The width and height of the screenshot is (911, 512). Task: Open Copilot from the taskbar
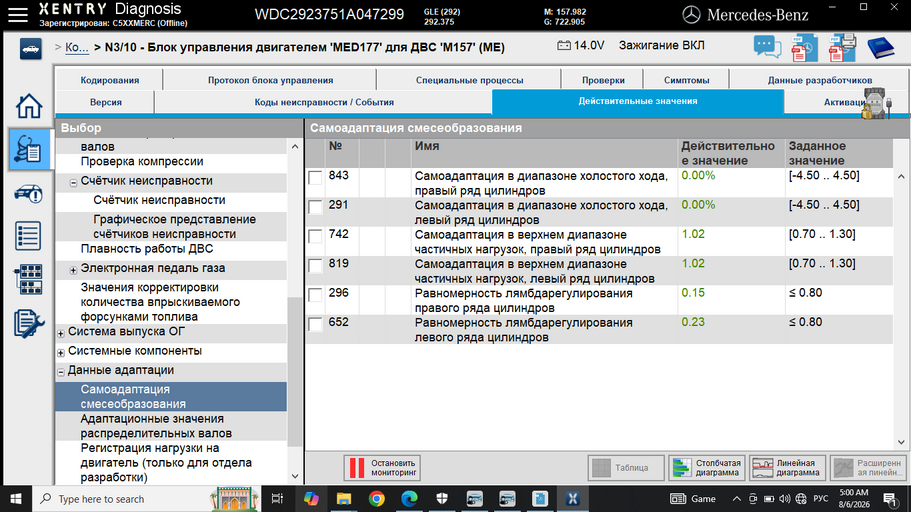click(x=311, y=499)
